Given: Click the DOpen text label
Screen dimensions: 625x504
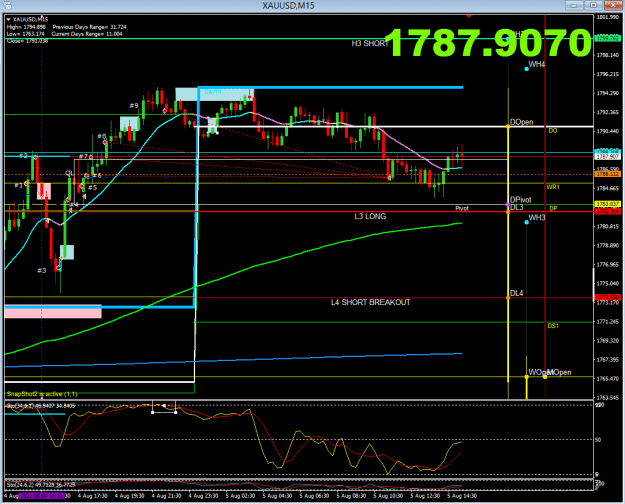Looking at the screenshot, I should click(x=521, y=122).
